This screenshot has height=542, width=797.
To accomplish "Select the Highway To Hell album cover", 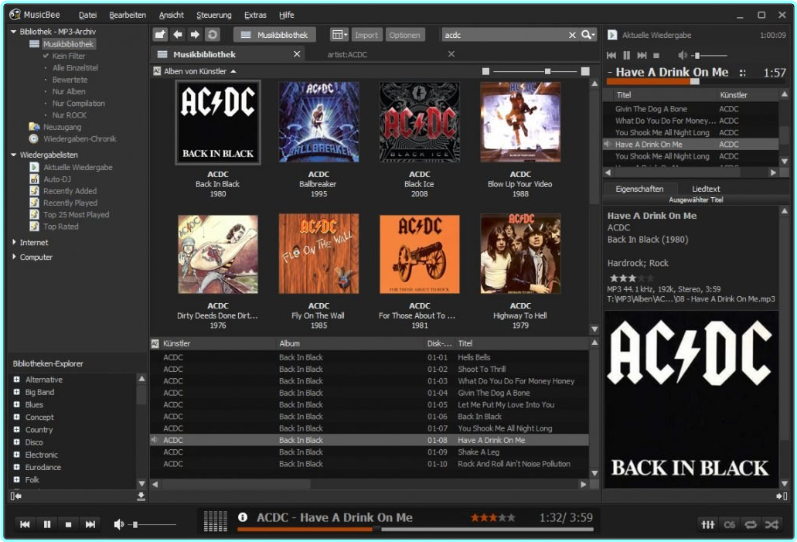I will click(520, 254).
